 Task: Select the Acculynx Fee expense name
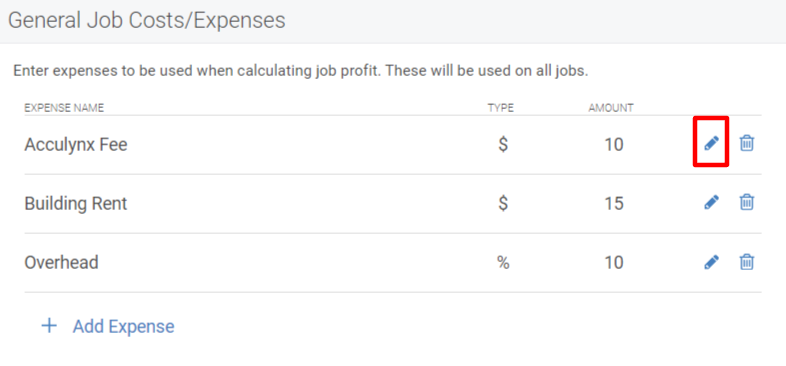(x=76, y=145)
